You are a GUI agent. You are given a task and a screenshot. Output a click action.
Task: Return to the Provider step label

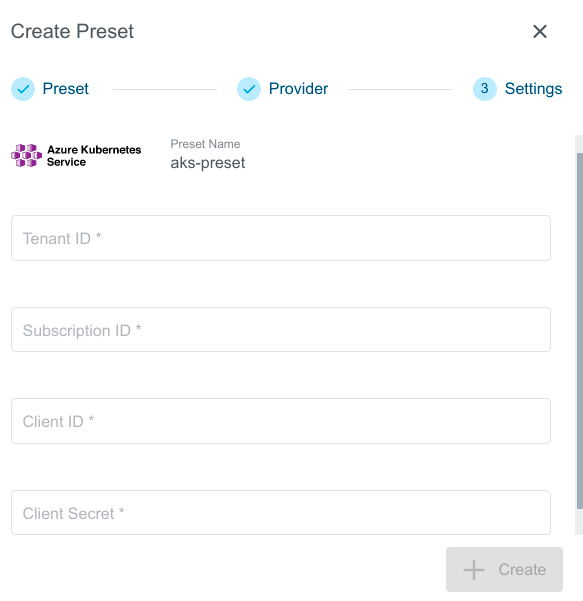coord(298,89)
